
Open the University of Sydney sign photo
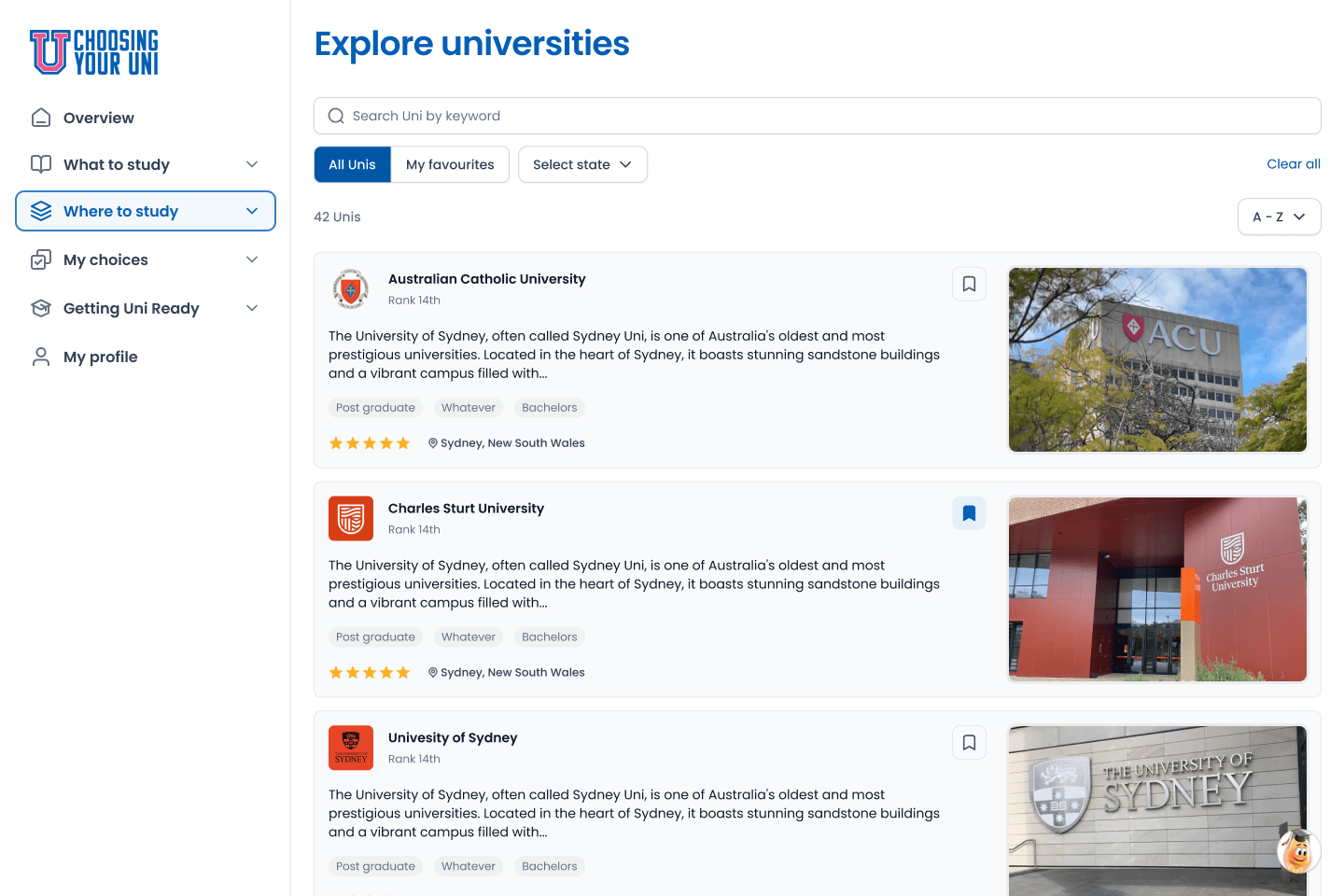1157,811
